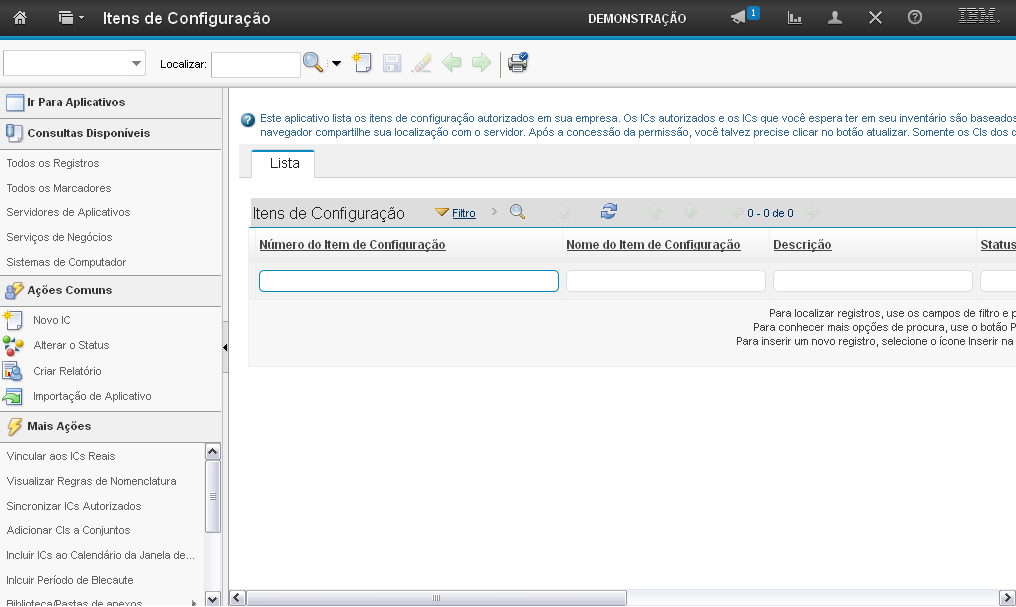The height and width of the screenshot is (607, 1016).
Task: Refresh the Itens de Configuração table
Action: pyautogui.click(x=609, y=211)
